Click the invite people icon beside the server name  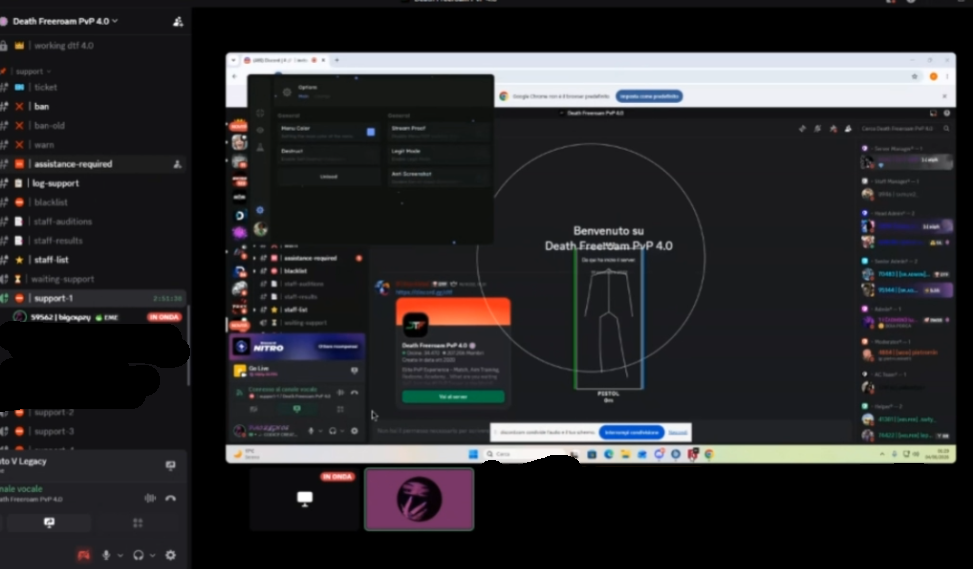(177, 22)
